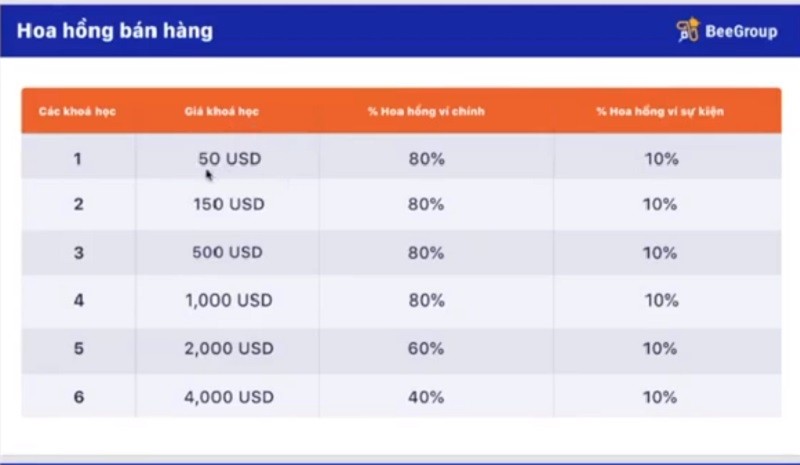Click course number 1 cell
This screenshot has height=465, width=800.
pyautogui.click(x=78, y=159)
